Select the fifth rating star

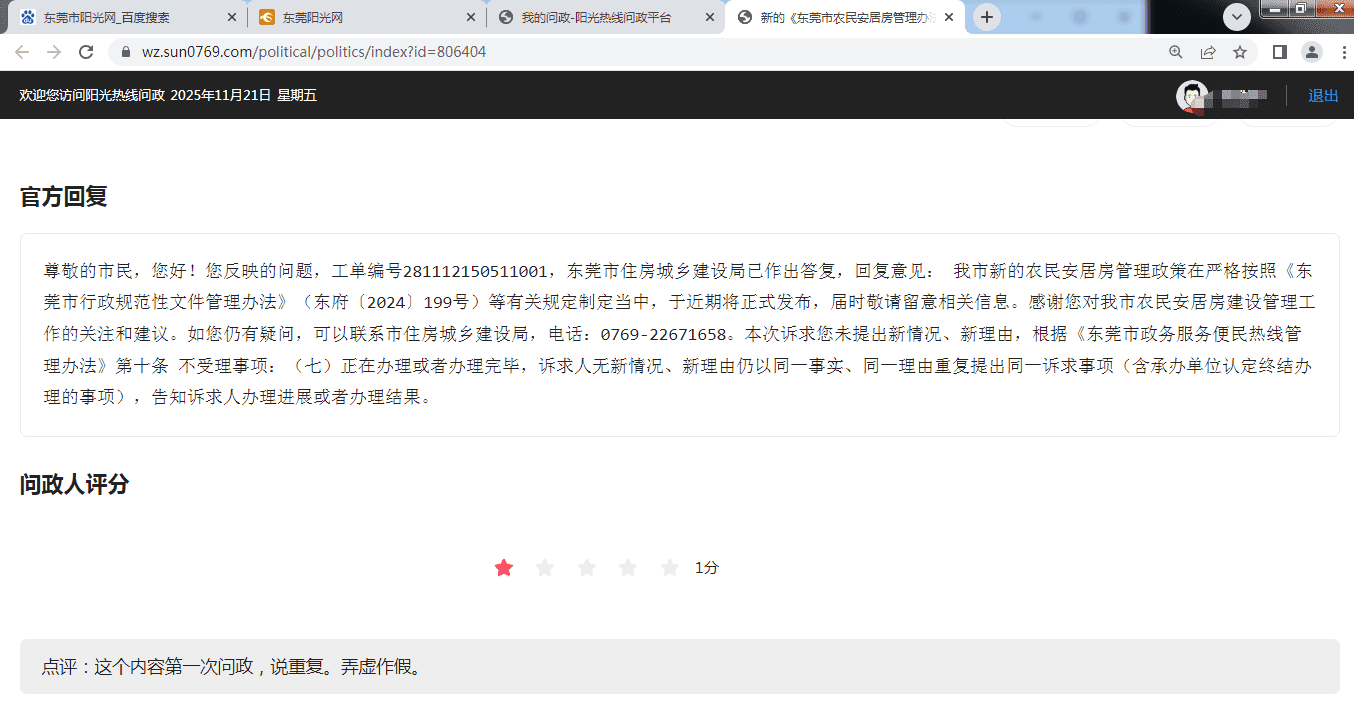[670, 568]
